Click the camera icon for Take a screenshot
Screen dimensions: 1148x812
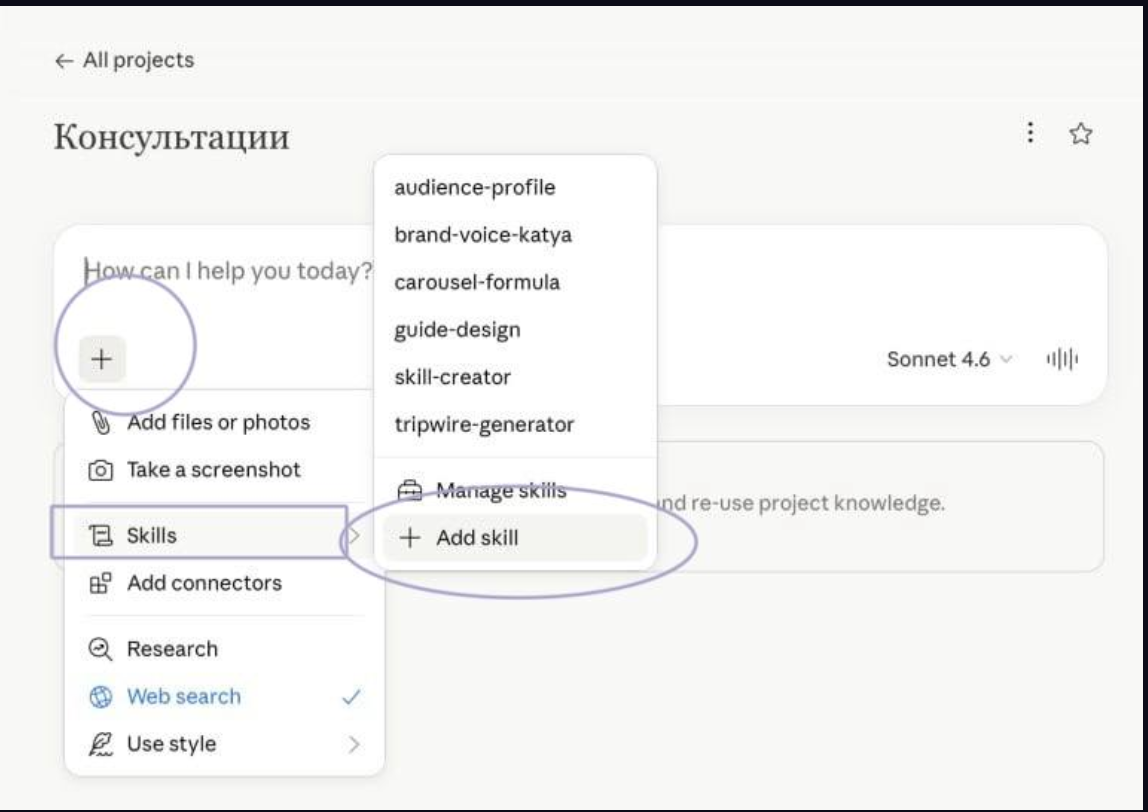click(100, 470)
